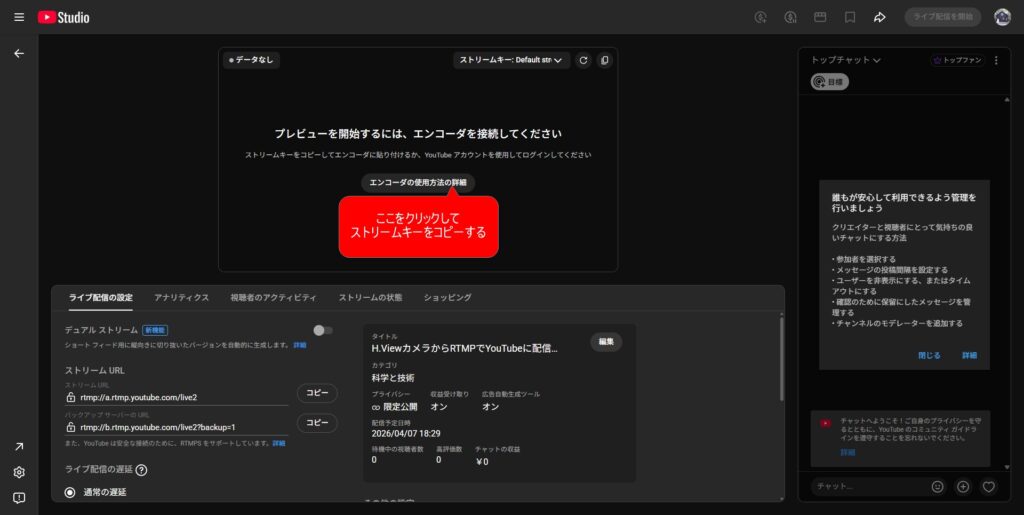The width and height of the screenshot is (1024, 515).
Task: Open external link arrow icon in sidebar
Action: pyautogui.click(x=19, y=446)
